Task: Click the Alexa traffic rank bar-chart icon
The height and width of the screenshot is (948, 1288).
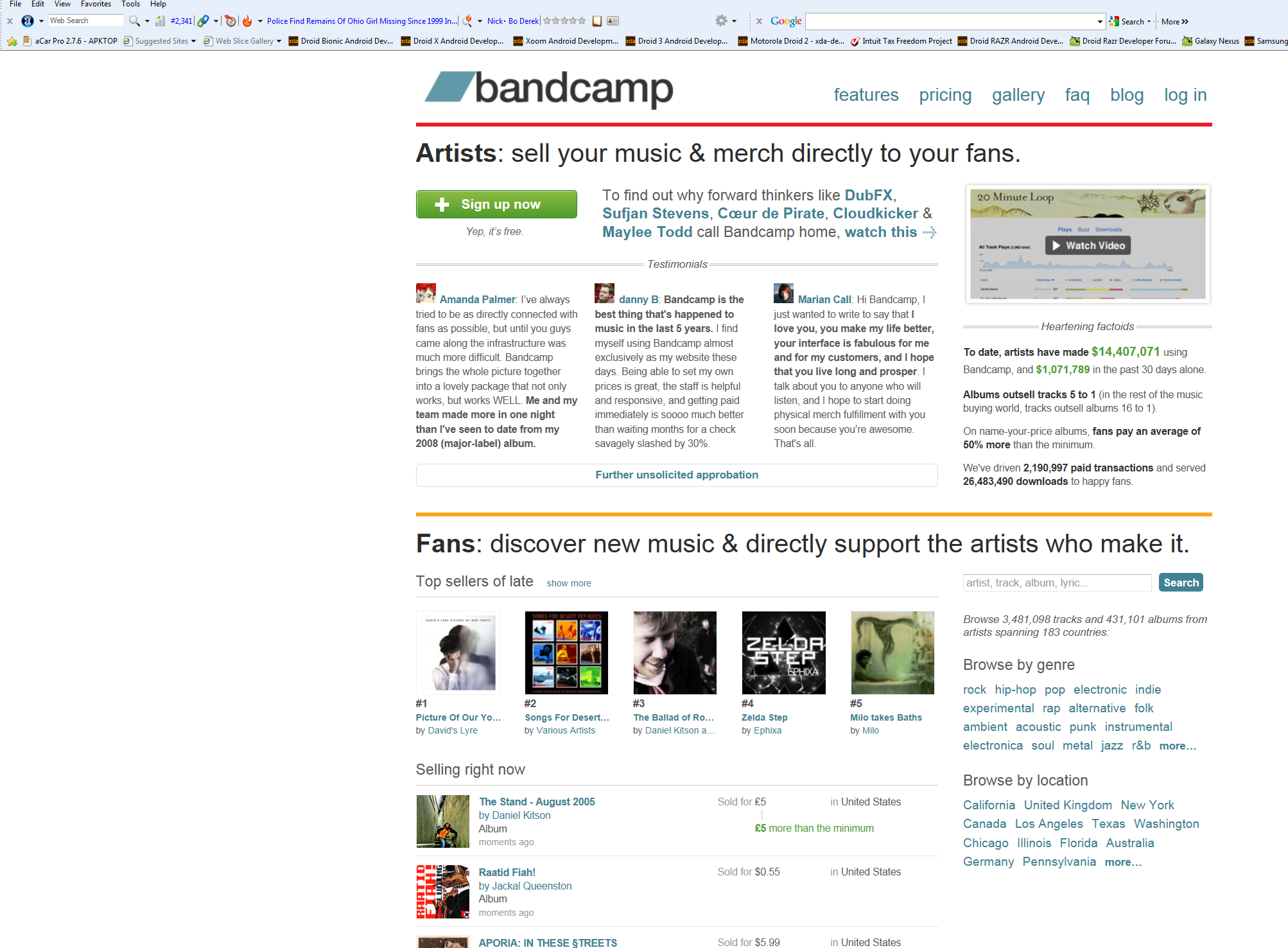Action: [160, 21]
